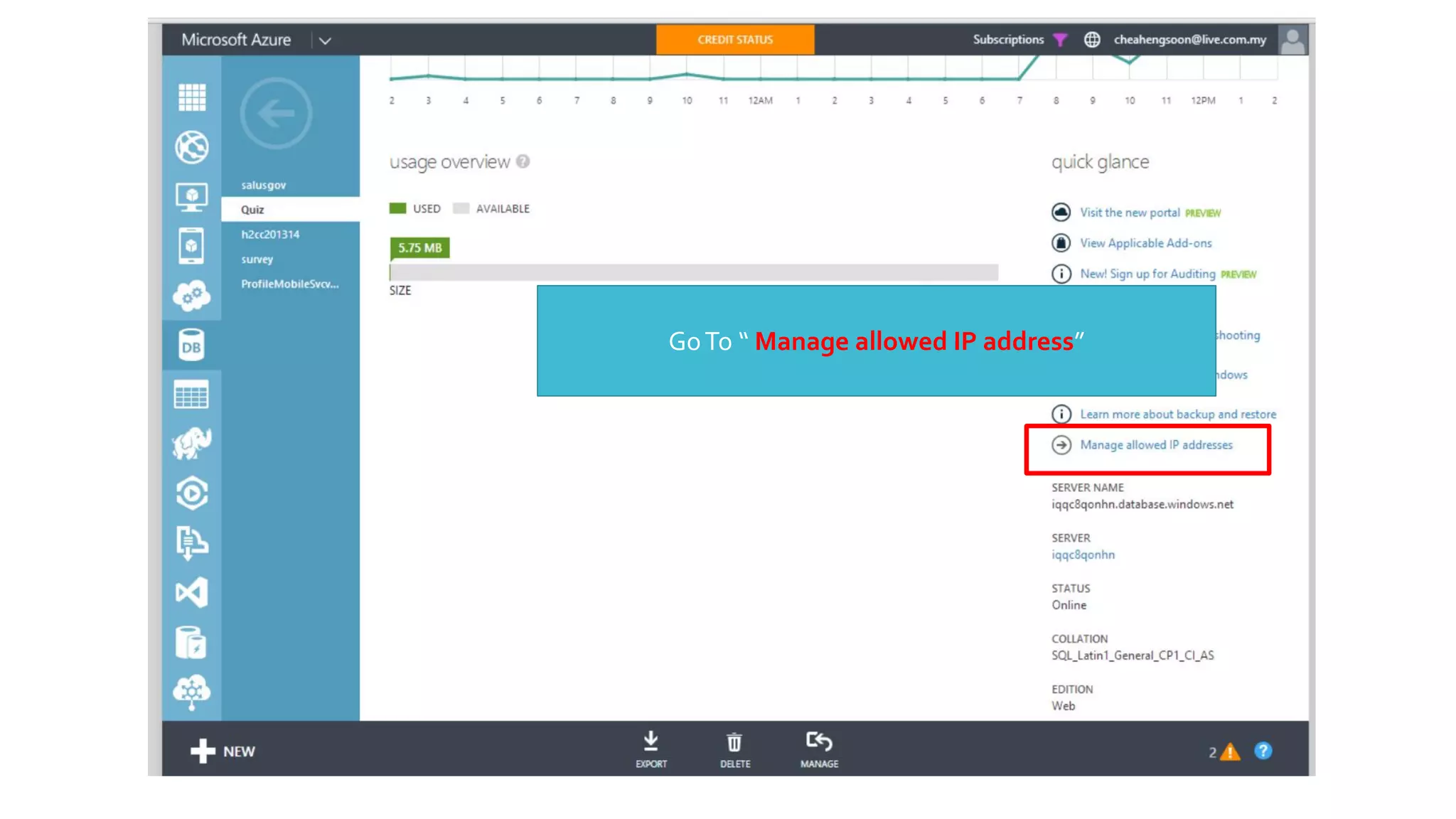The width and height of the screenshot is (1456, 819).
Task: Open Storage from the table grid icon
Action: [191, 395]
